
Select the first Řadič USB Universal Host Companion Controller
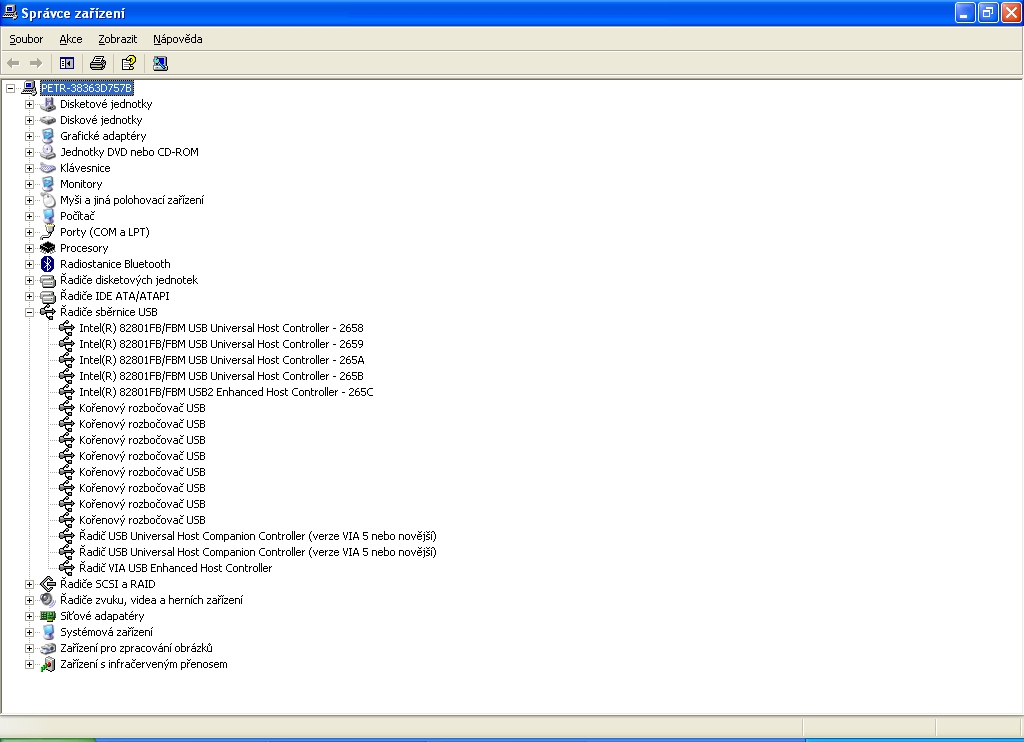(258, 536)
